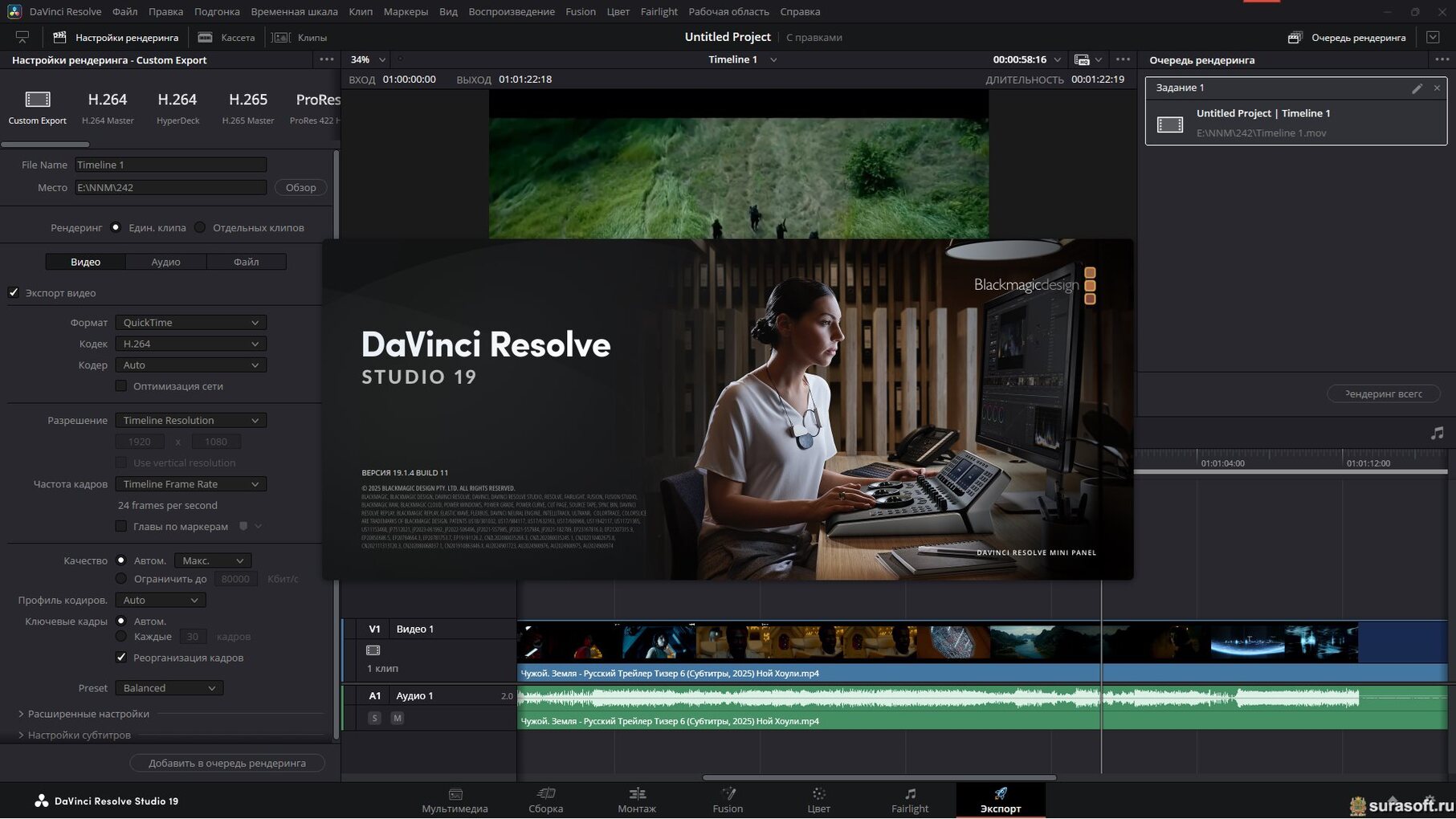Click the DaVinci Resolve logo in menu bar

coord(14,11)
